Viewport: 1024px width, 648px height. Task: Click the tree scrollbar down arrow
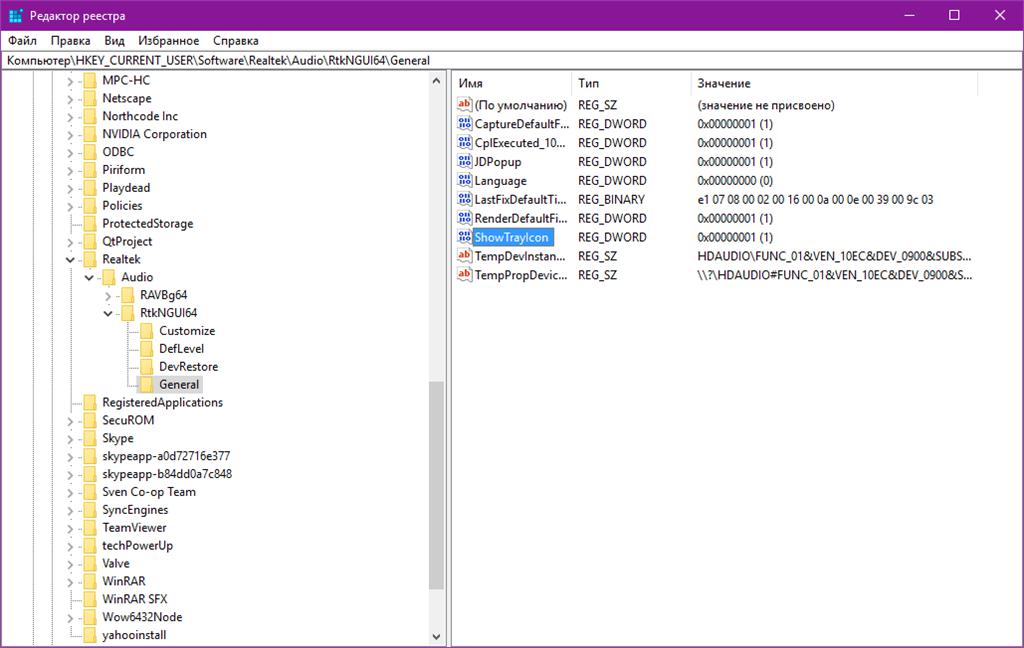pos(436,636)
